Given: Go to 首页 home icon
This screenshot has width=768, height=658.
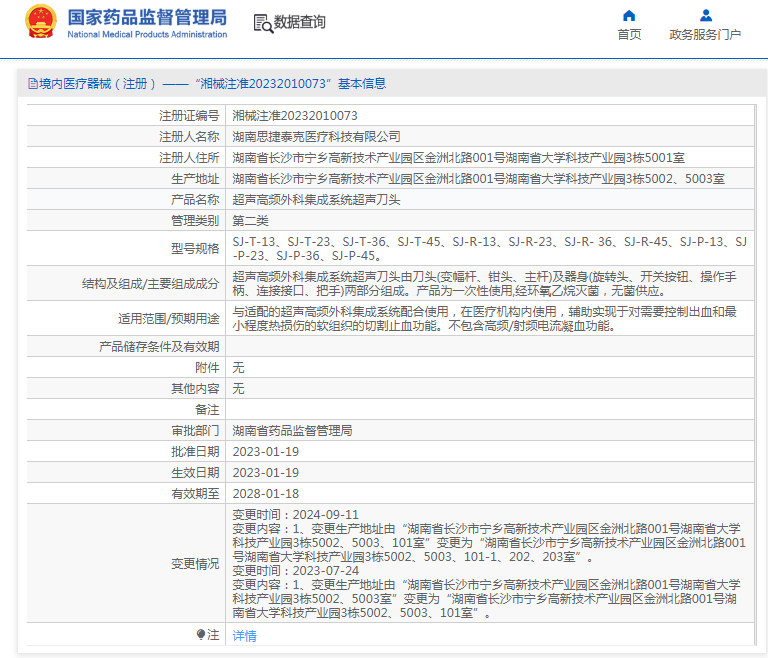Looking at the screenshot, I should coord(629,16).
